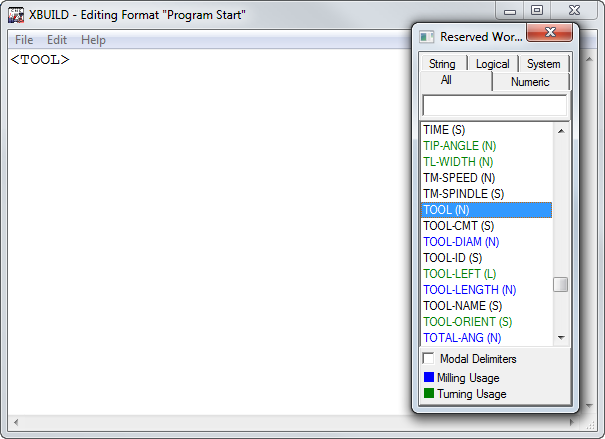Select TOOL-LENGTH (N) reserved word
The image size is (605, 439).
pyautogui.click(x=486, y=290)
